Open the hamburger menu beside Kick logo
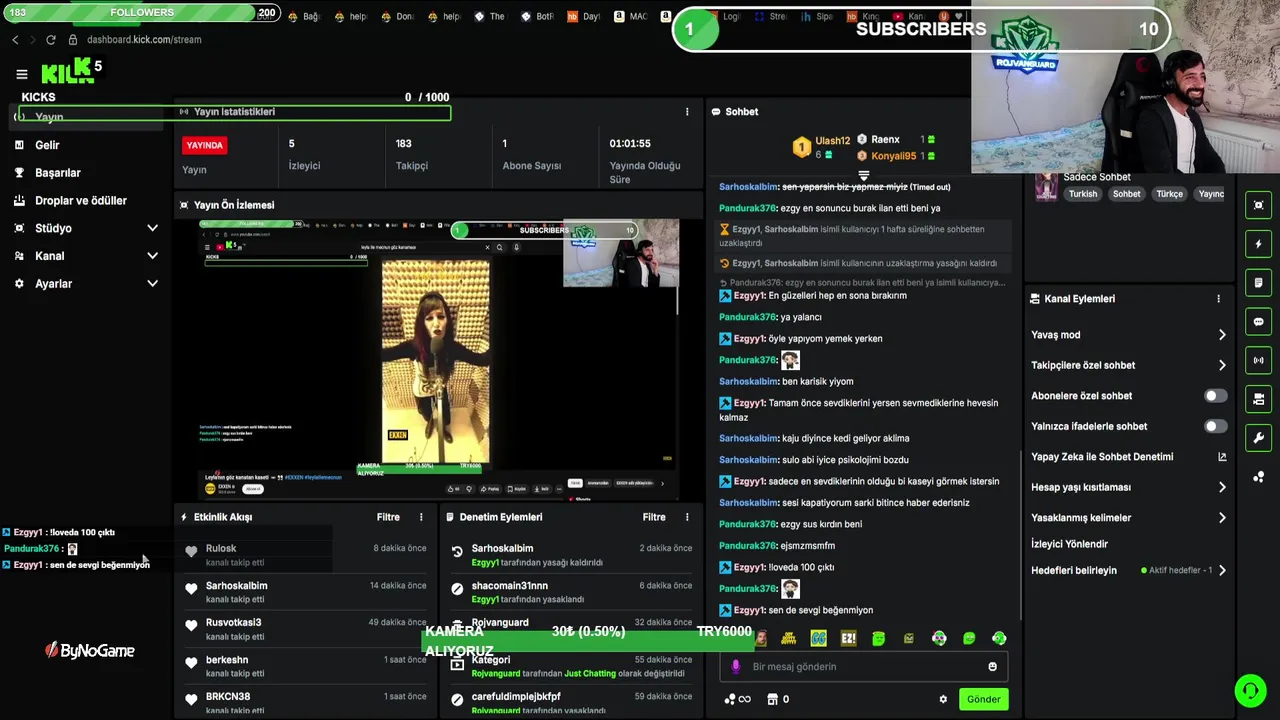 pyautogui.click(x=21, y=74)
